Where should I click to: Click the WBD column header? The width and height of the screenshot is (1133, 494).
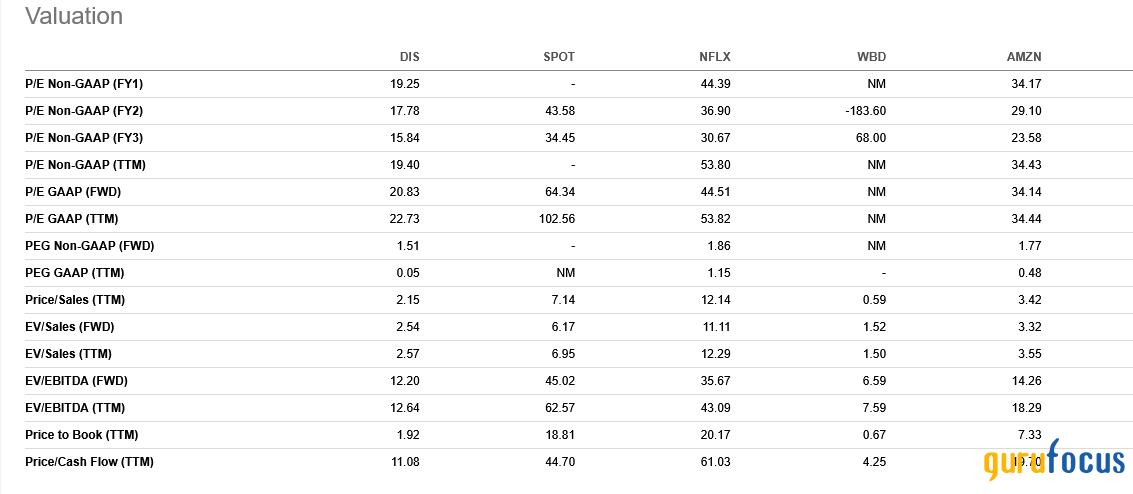tap(871, 57)
